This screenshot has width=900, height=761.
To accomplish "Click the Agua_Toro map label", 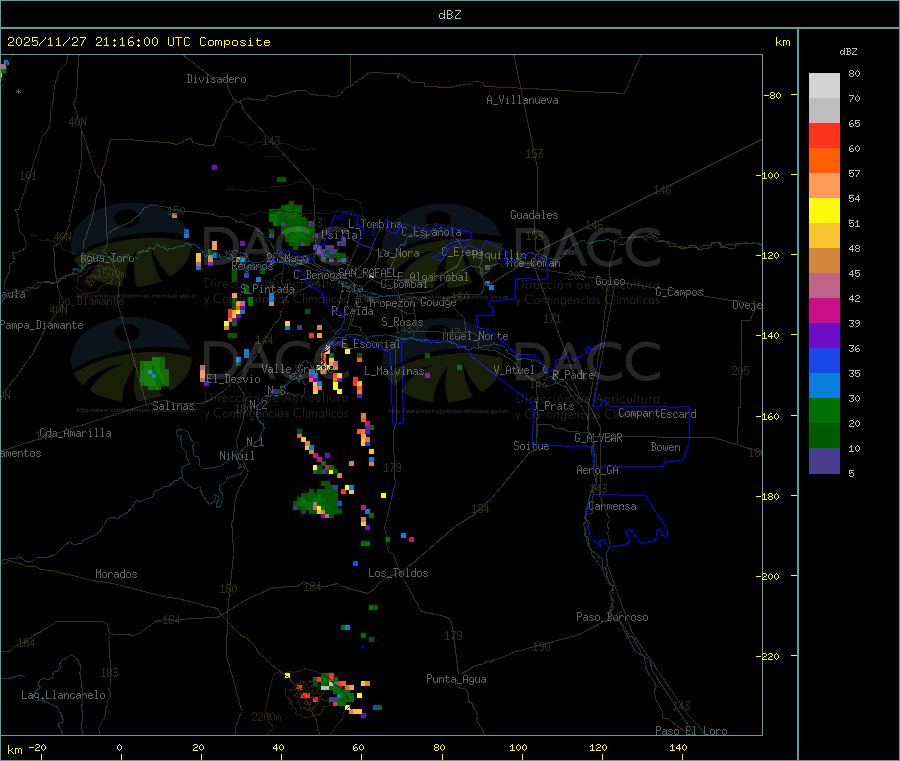I will tap(107, 258).
